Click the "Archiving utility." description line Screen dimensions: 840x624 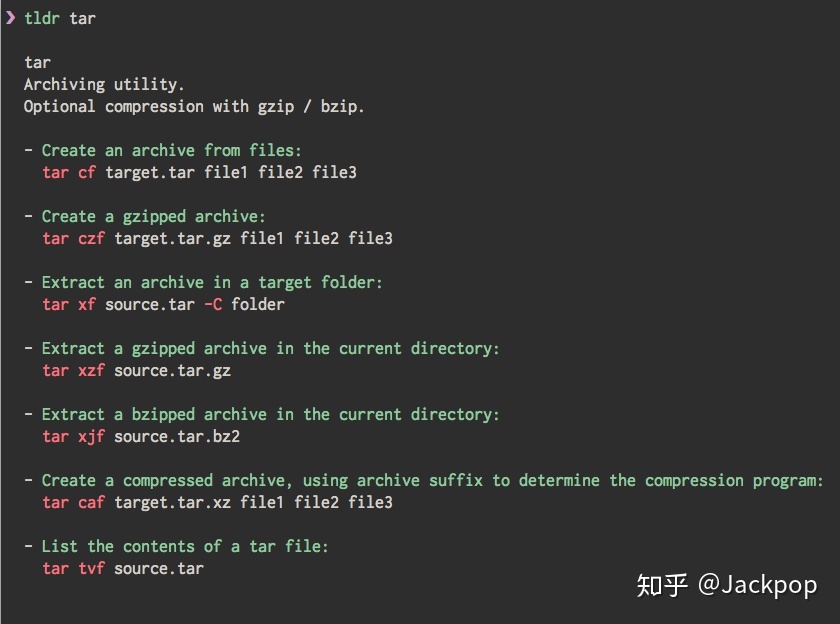(104, 84)
